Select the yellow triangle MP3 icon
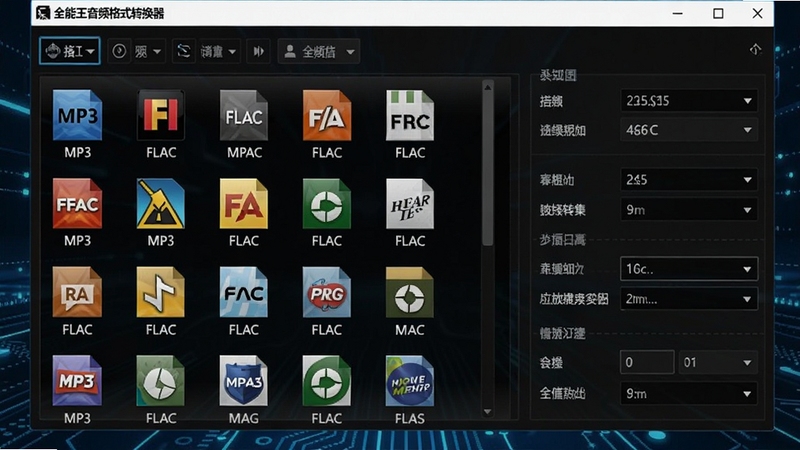This screenshot has height=450, width=800. tap(161, 204)
